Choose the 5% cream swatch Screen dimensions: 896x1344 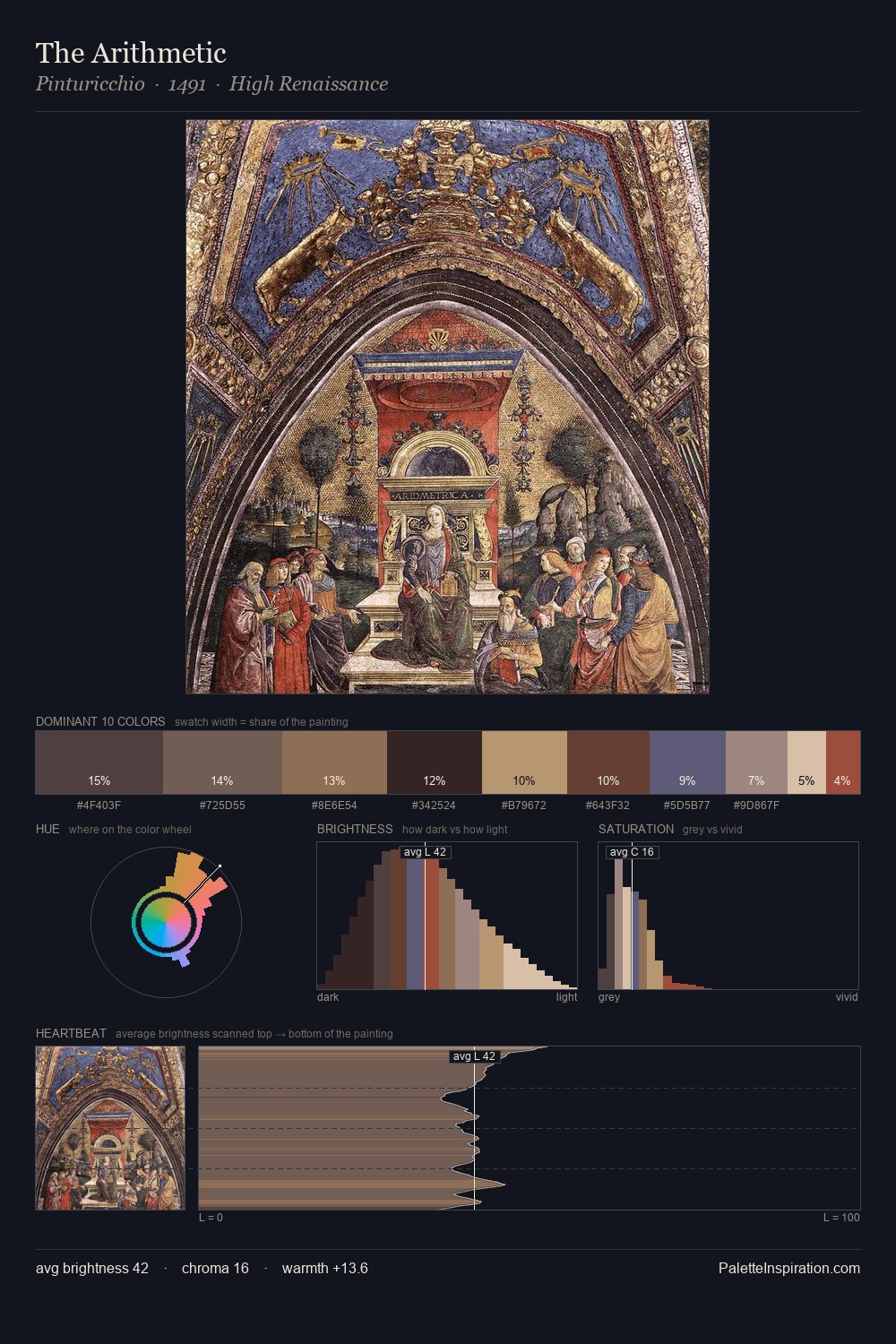click(806, 762)
